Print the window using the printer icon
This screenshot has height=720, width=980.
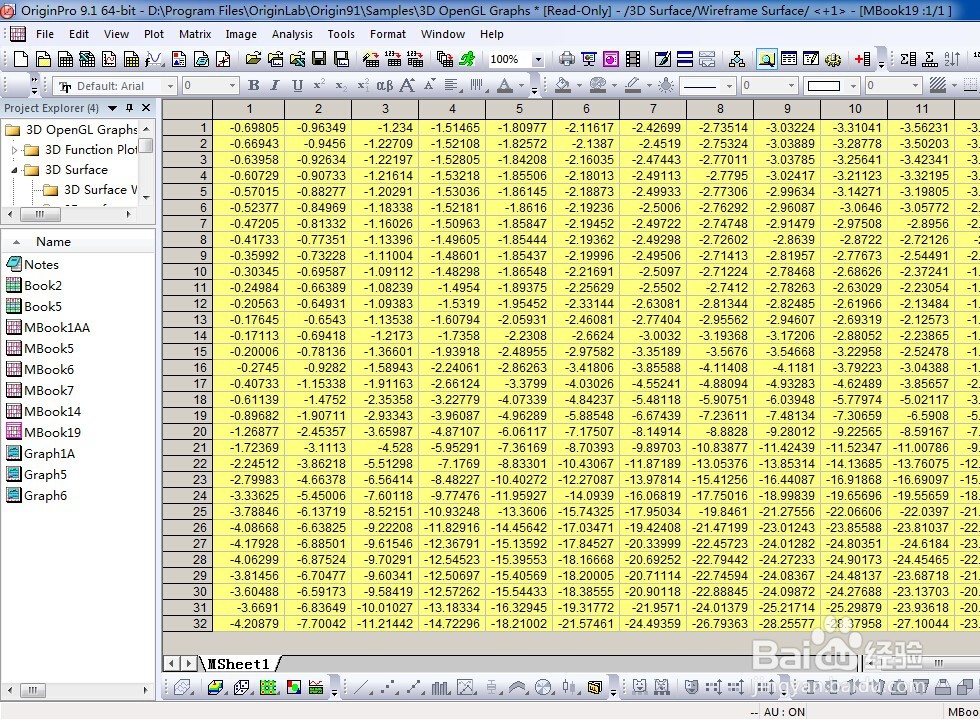(x=567, y=59)
